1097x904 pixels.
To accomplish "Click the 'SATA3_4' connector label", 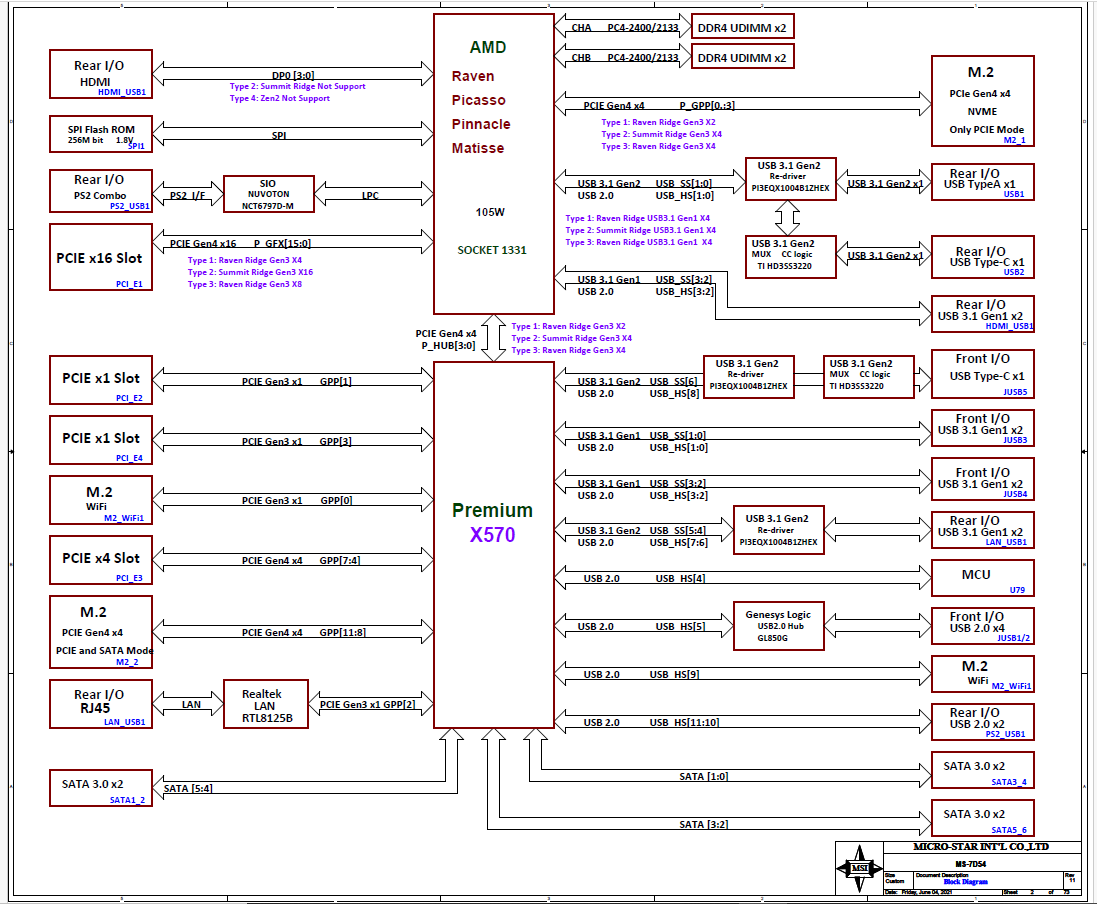I will pyautogui.click(x=1009, y=782).
